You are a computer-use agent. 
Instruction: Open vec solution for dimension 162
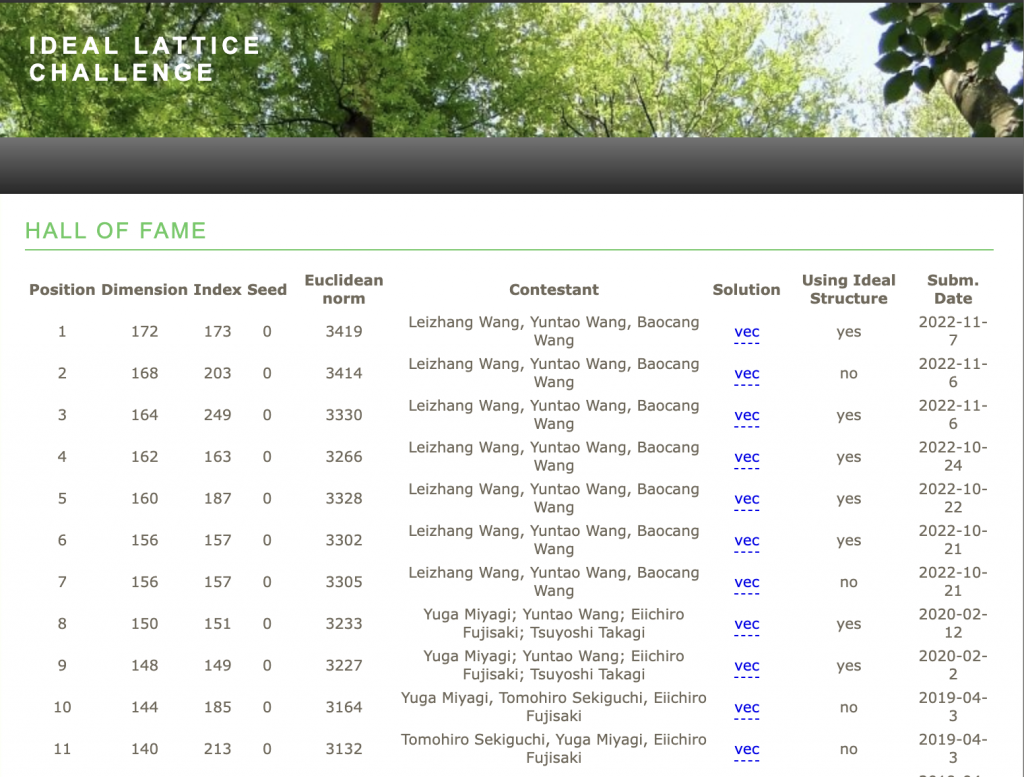tap(746, 457)
